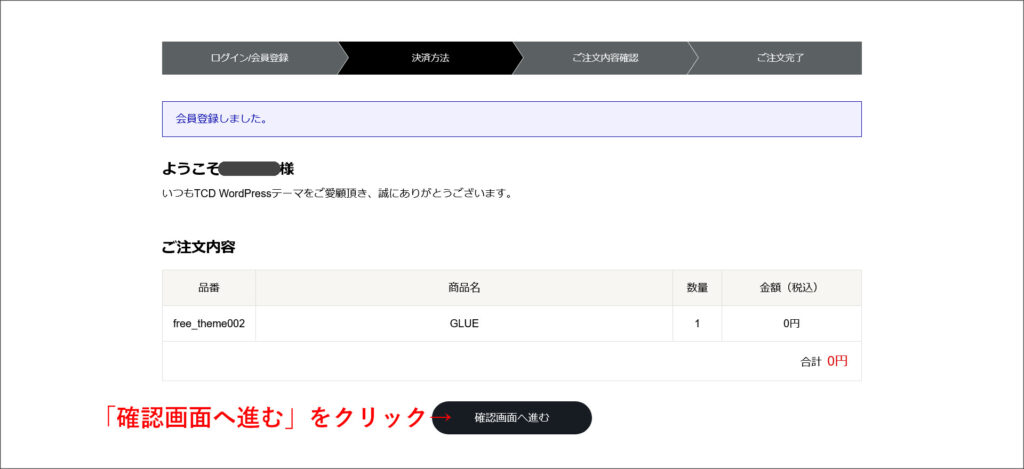The width and height of the screenshot is (1024, 469).
Task: Click the 商品名 column header
Action: click(x=464, y=288)
